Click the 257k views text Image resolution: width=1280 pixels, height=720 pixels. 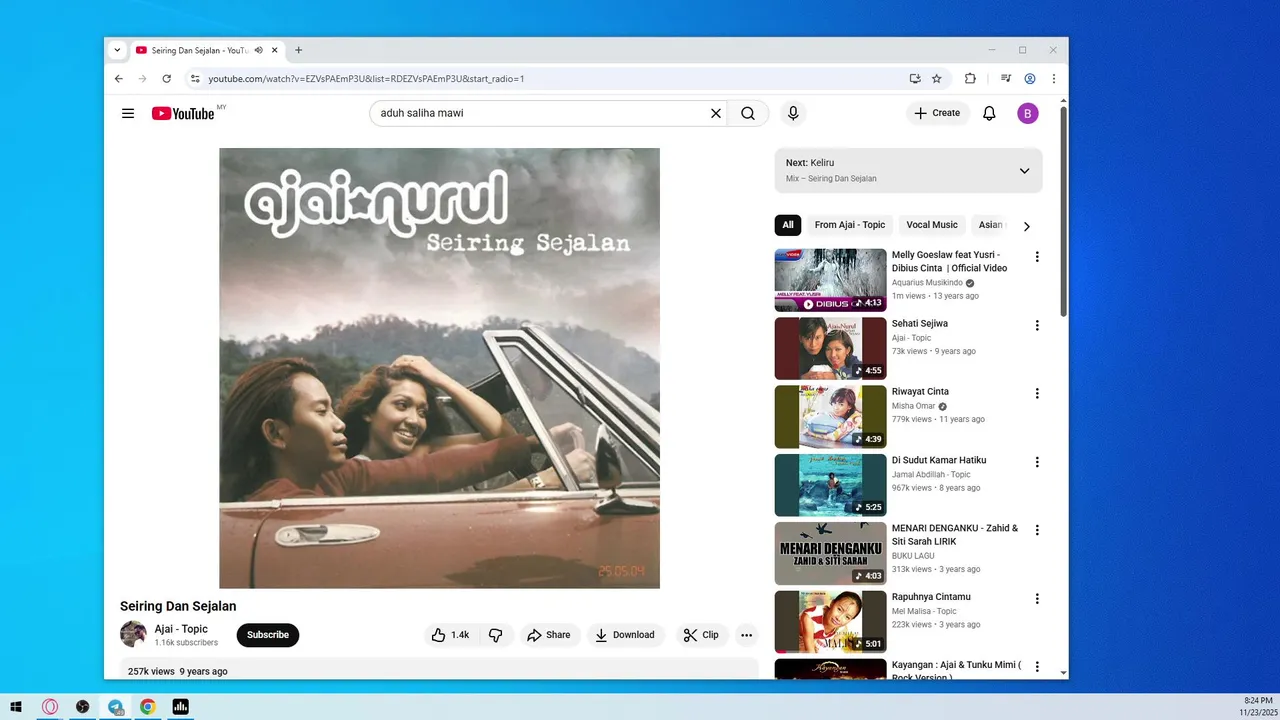[x=151, y=671]
